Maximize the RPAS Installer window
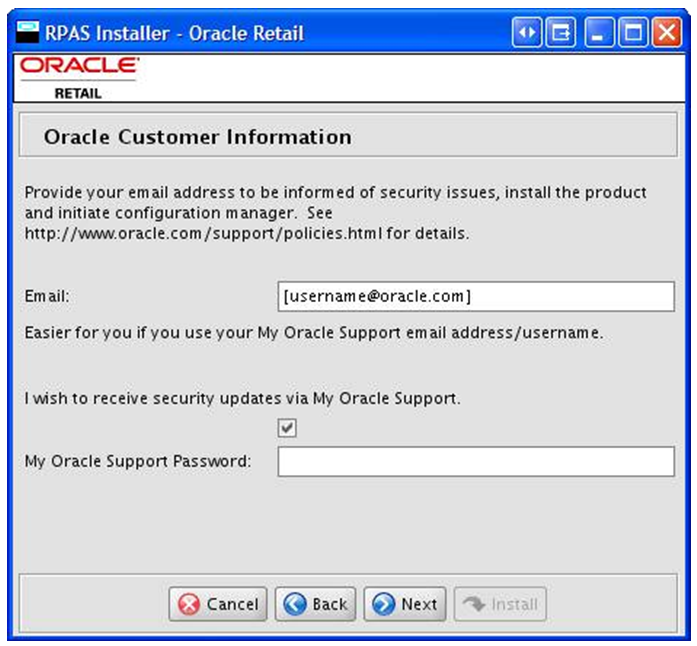 (x=633, y=32)
